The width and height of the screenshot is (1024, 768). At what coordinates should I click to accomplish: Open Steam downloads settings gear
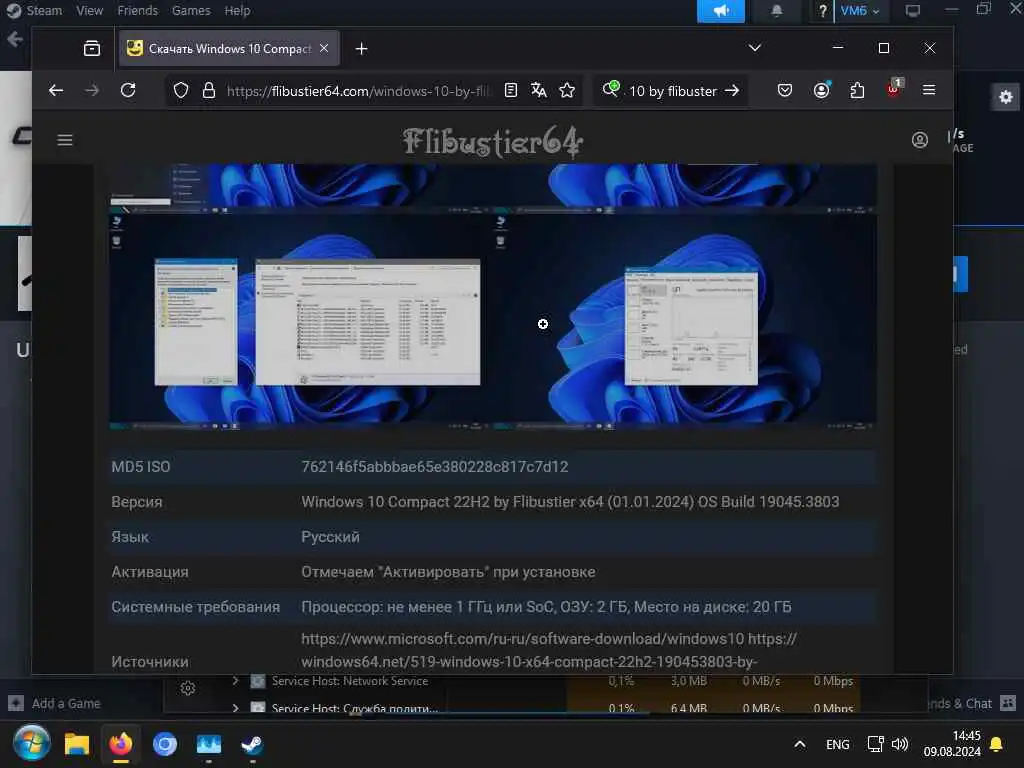click(x=1006, y=97)
